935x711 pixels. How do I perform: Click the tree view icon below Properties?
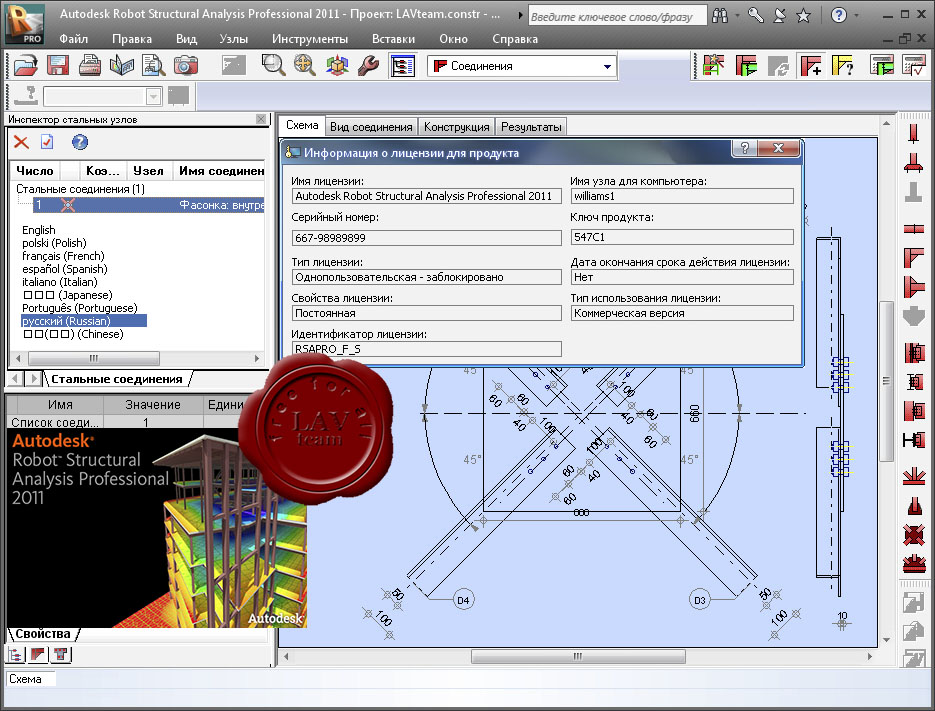[16, 655]
